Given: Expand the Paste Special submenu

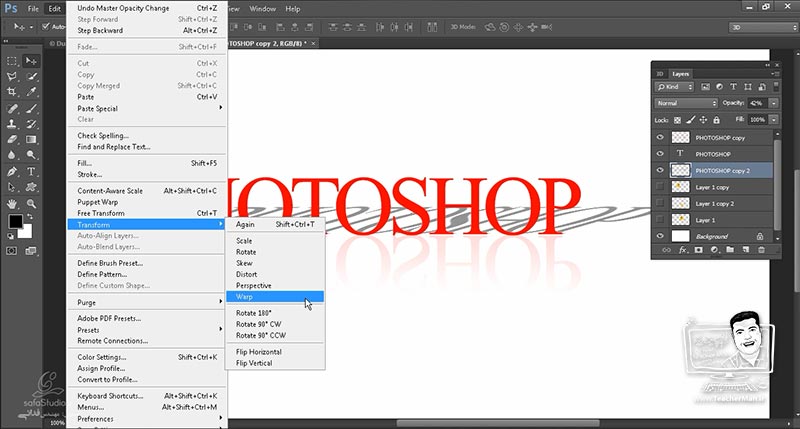Looking at the screenshot, I should point(147,108).
